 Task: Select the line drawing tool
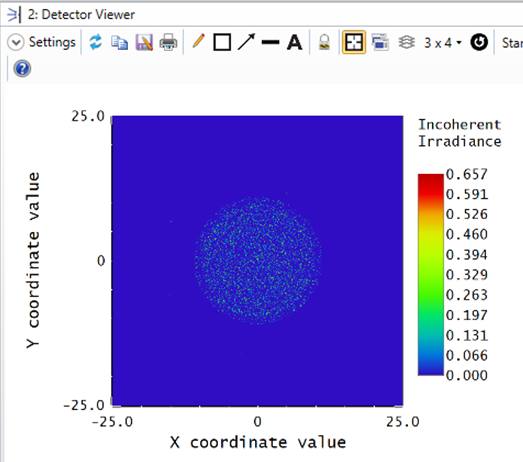click(x=271, y=42)
